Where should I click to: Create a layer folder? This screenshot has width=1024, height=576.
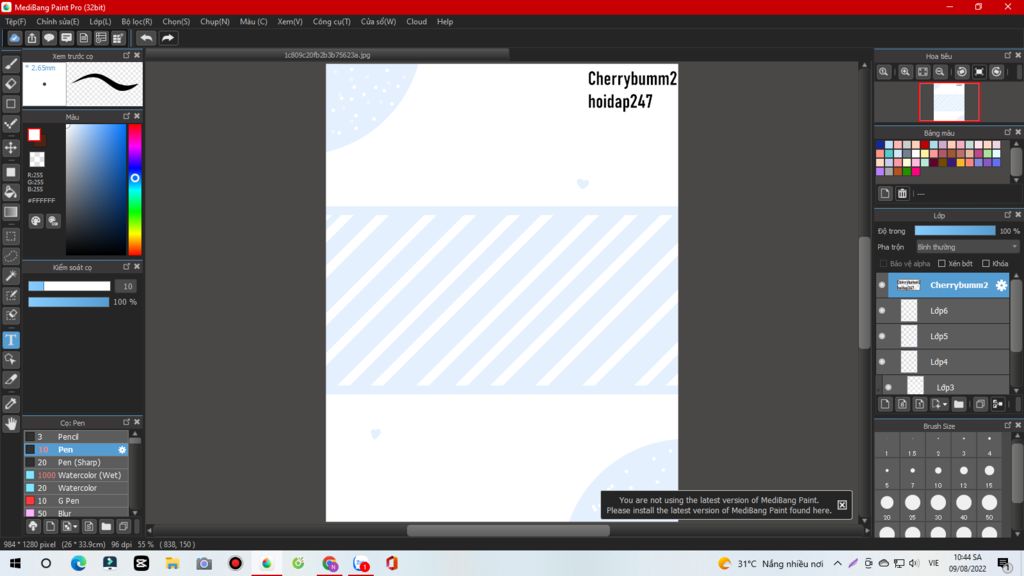coord(958,404)
